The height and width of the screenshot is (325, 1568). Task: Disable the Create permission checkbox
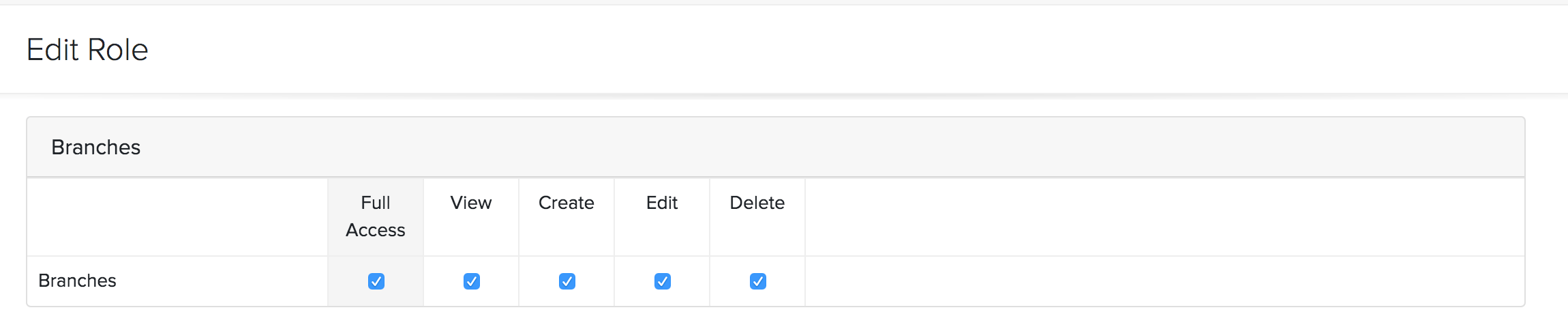pos(567,281)
